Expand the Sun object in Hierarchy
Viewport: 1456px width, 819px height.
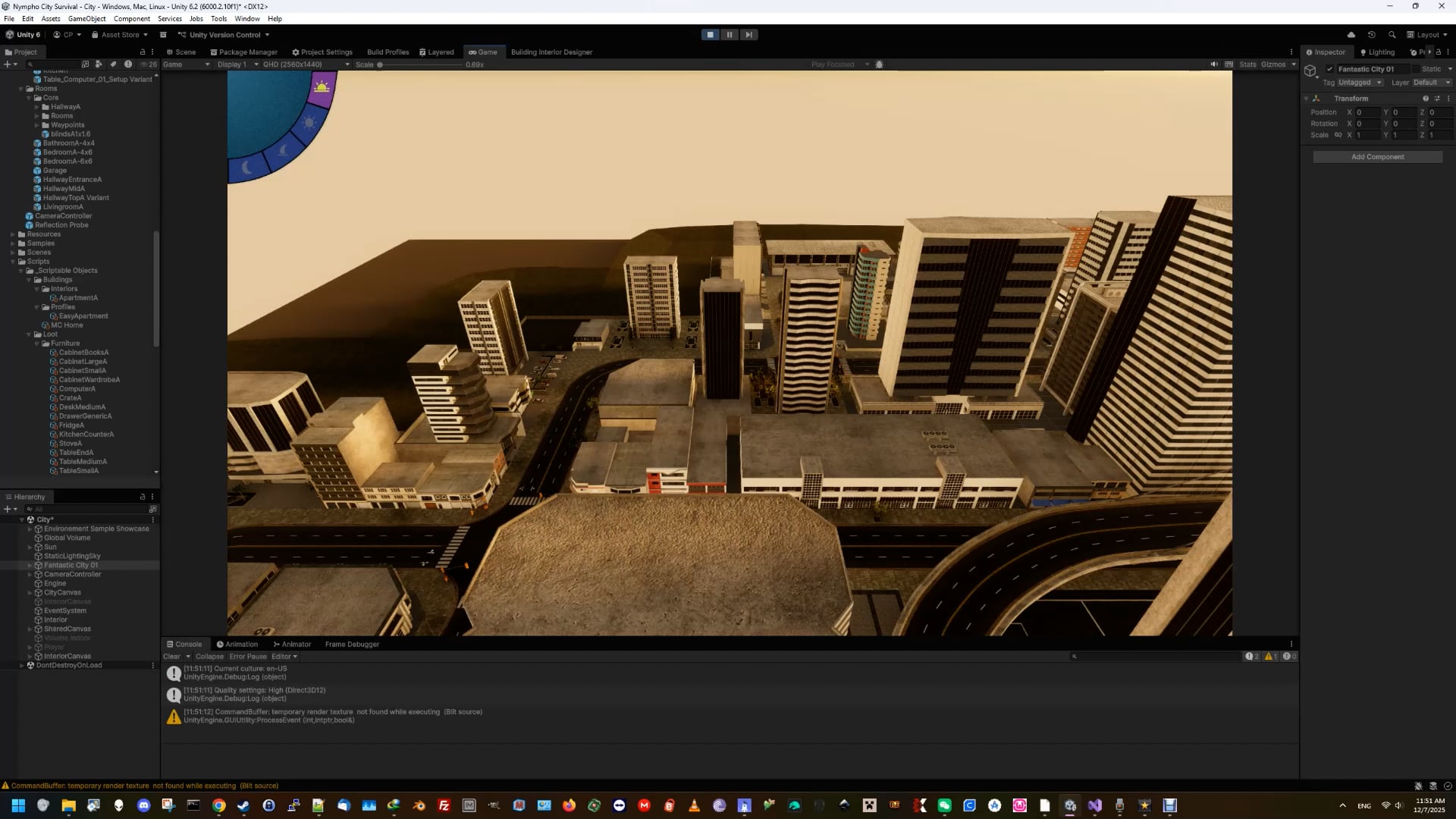click(30, 547)
